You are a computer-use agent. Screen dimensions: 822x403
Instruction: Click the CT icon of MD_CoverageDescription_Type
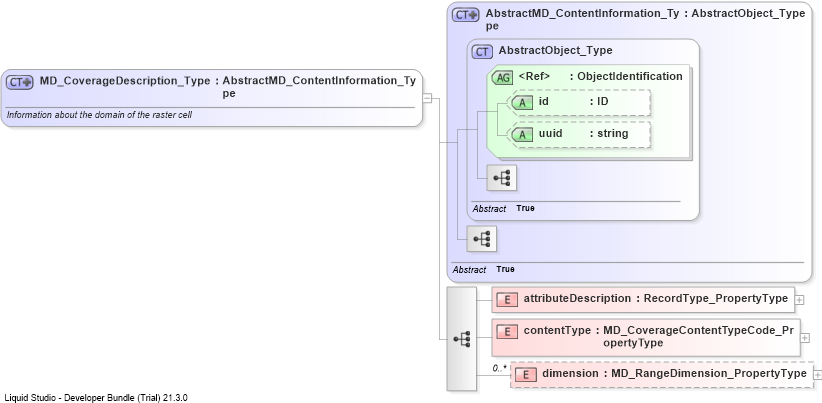20,82
